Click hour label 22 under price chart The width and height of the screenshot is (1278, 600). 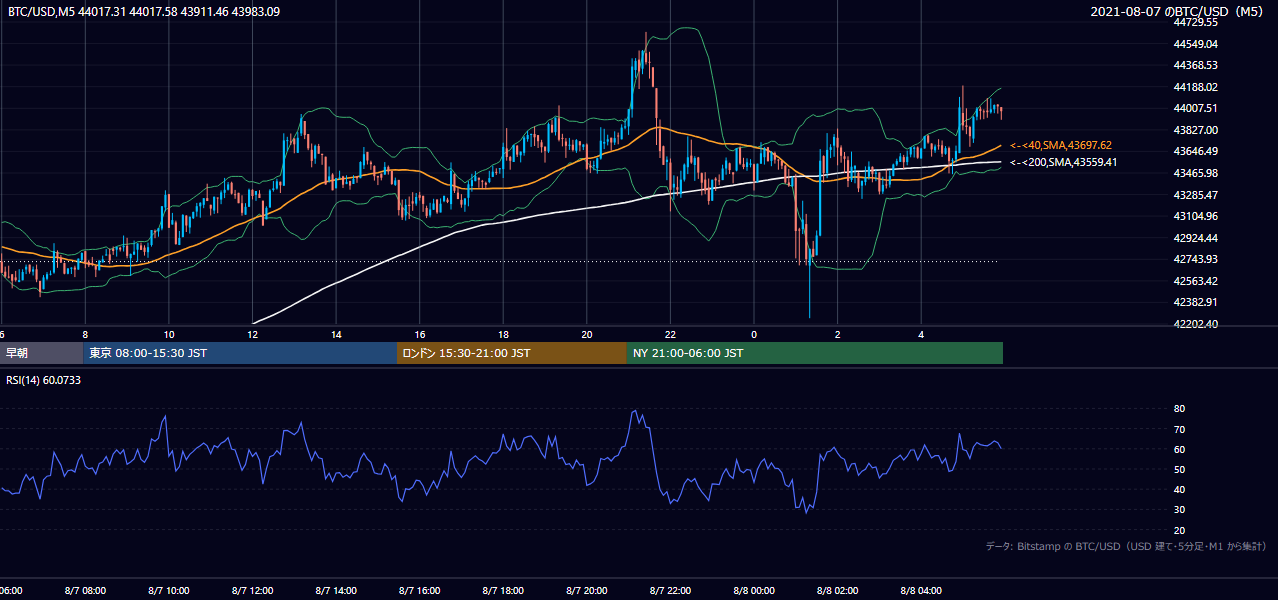tap(671, 334)
